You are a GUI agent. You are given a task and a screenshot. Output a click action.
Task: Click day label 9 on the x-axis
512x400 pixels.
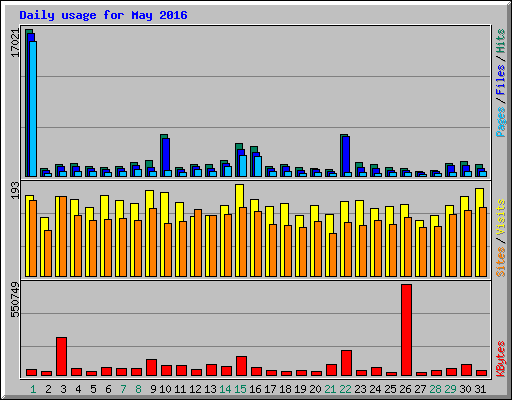coord(153,389)
